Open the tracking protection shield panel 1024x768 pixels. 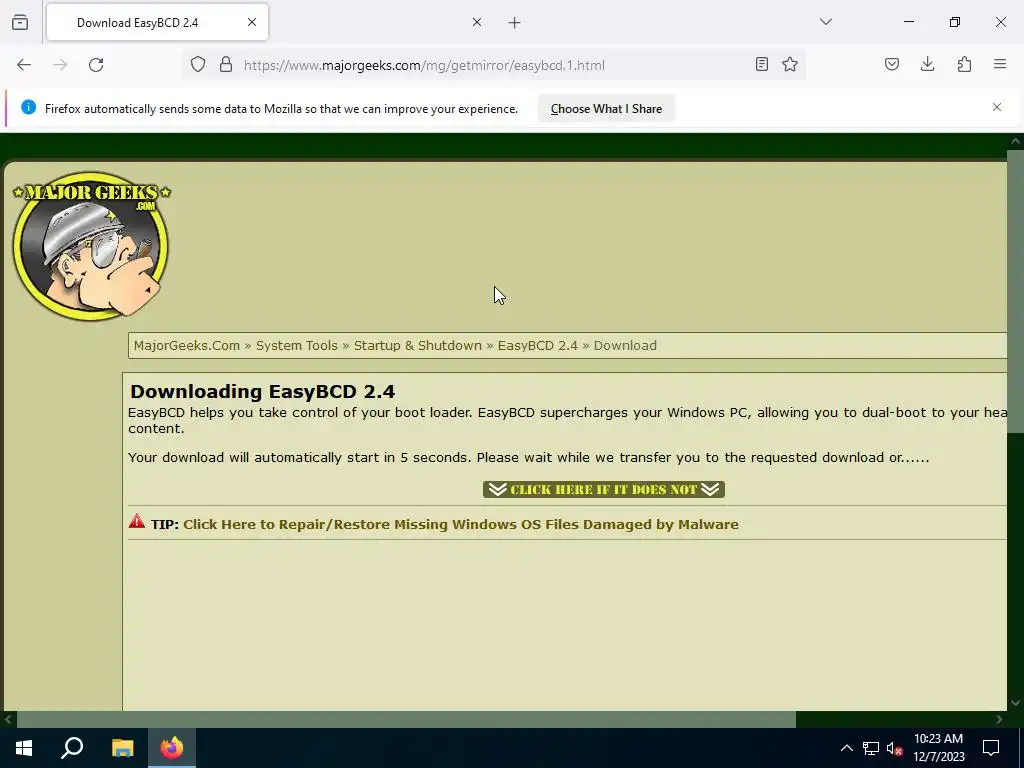click(198, 64)
